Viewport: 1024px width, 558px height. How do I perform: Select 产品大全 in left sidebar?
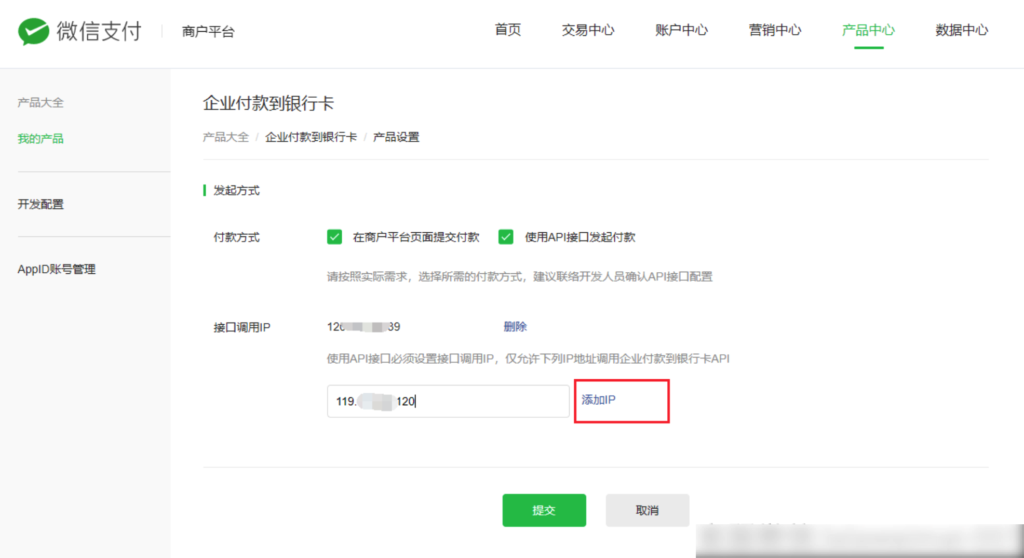point(41,103)
